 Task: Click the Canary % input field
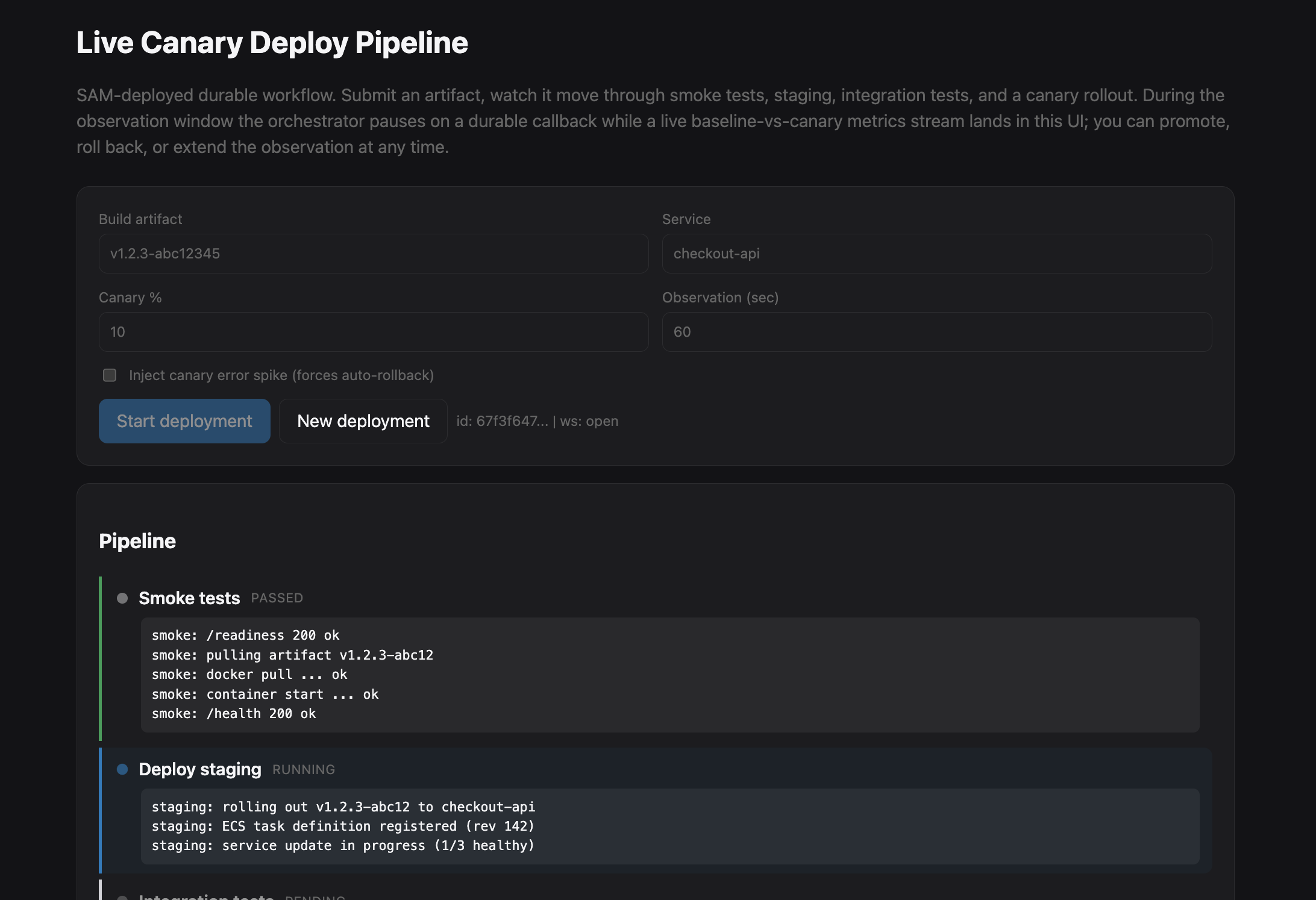374,332
